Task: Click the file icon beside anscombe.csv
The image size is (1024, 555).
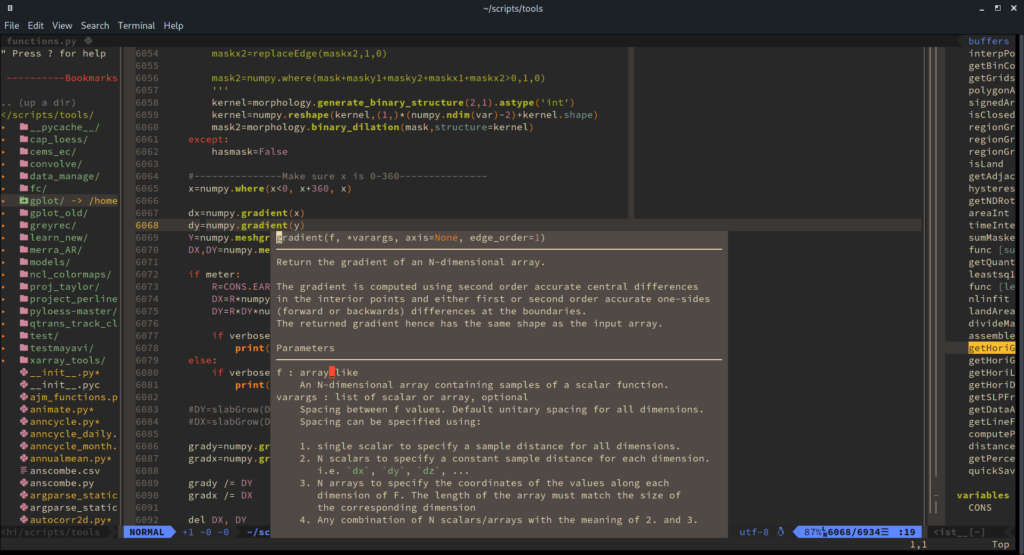Action: [24, 471]
